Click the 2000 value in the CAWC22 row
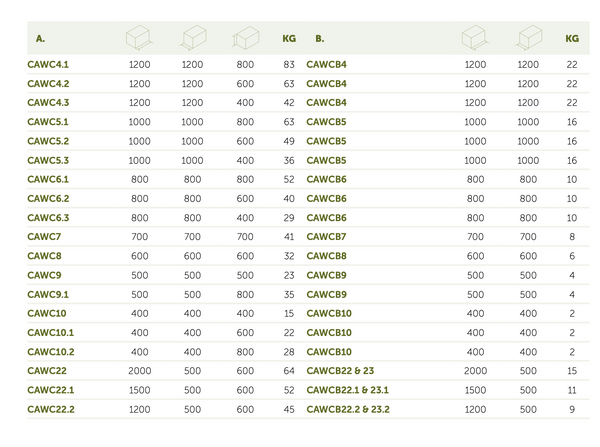The height and width of the screenshot is (447, 600). coord(139,371)
